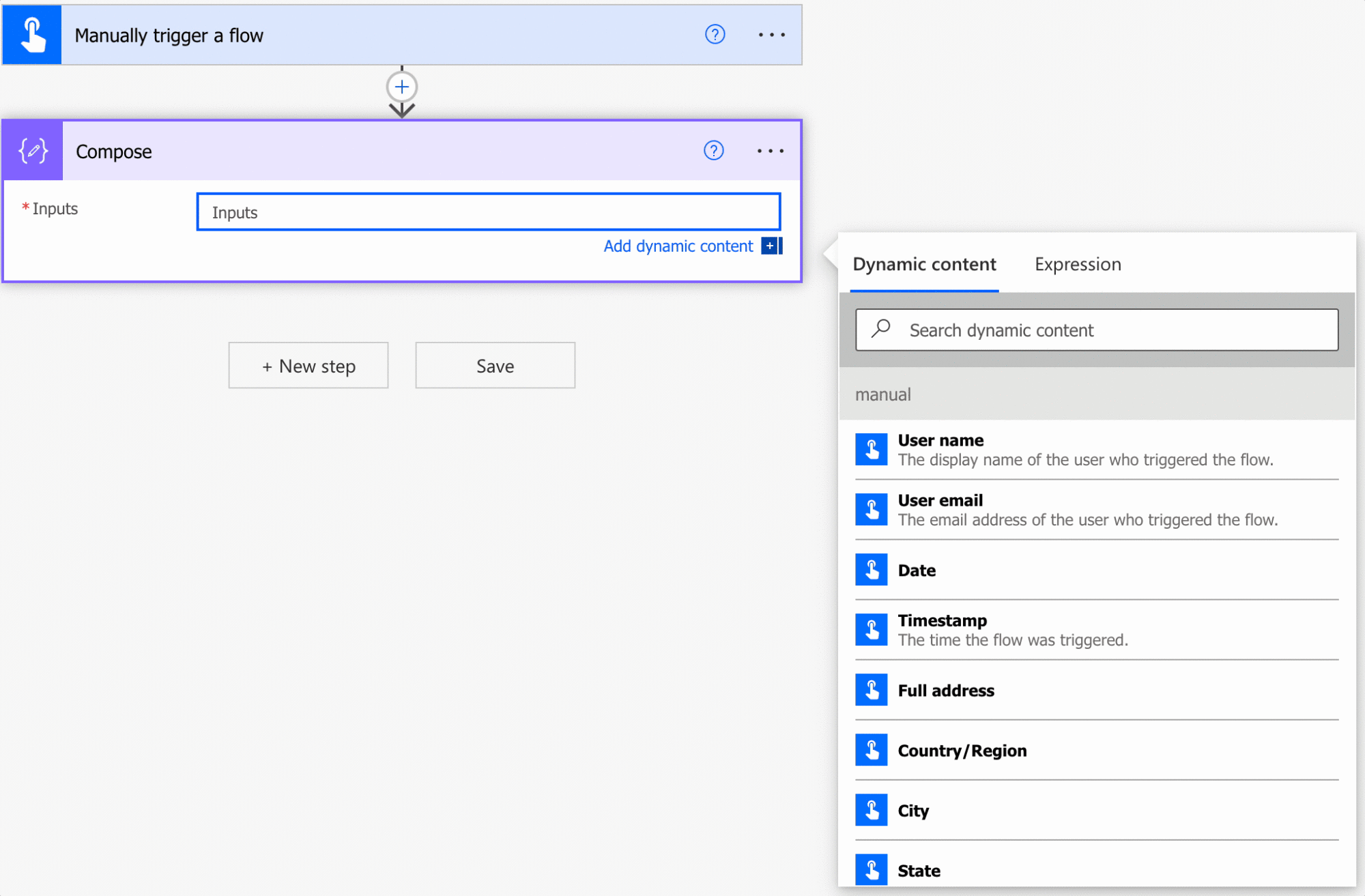1365x896 pixels.
Task: Open Compose card ellipsis menu
Action: 770,151
